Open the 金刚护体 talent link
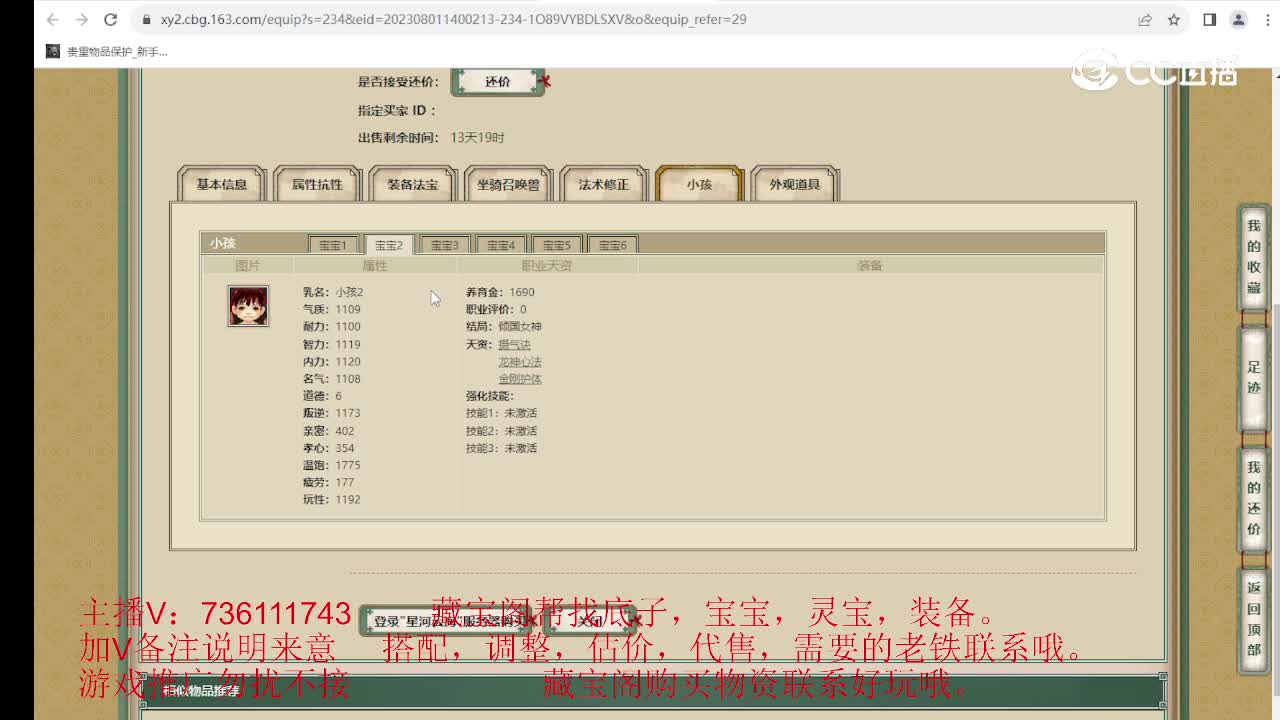This screenshot has width=1280, height=720. [520, 379]
